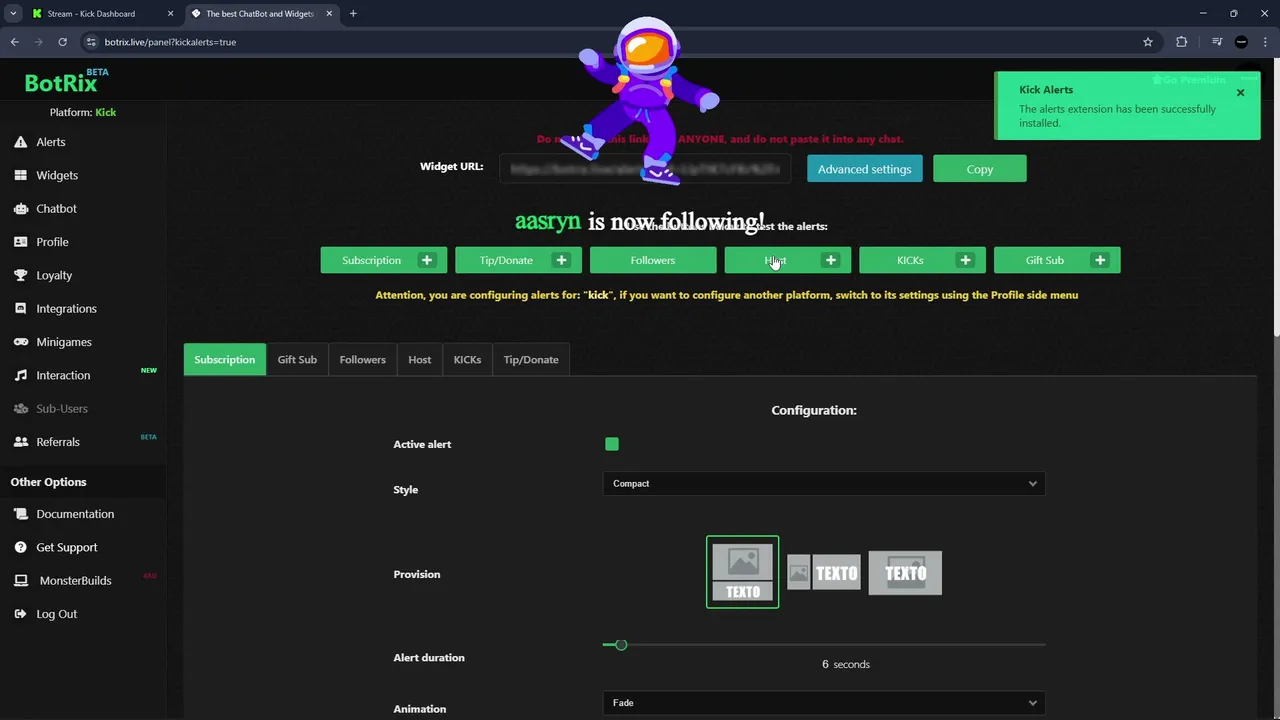Switch to the Subscription tab
Screen dimensions: 1280x720
tap(225, 360)
